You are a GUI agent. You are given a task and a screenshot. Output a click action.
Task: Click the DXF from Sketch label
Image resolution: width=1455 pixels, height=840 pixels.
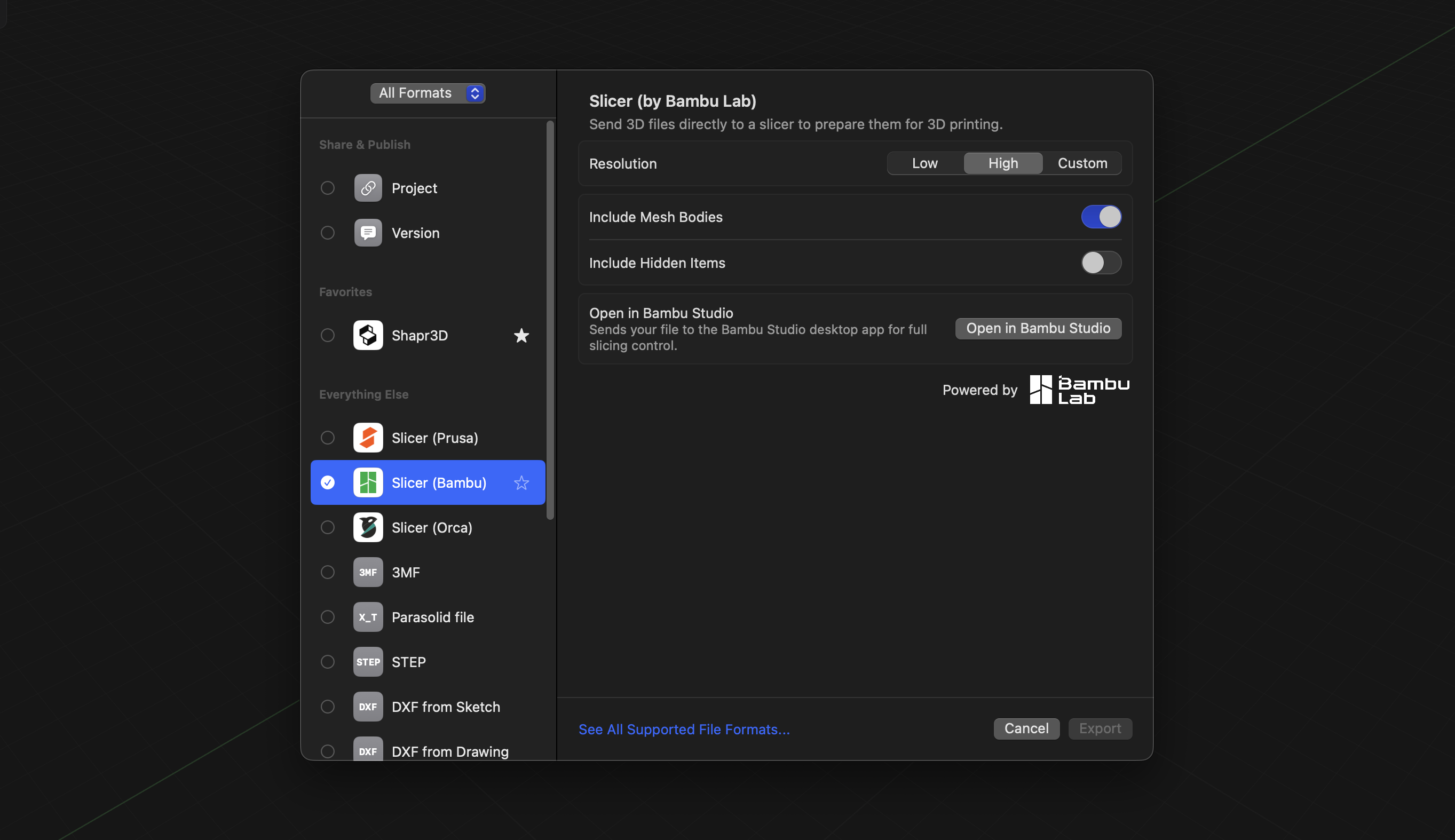click(445, 707)
